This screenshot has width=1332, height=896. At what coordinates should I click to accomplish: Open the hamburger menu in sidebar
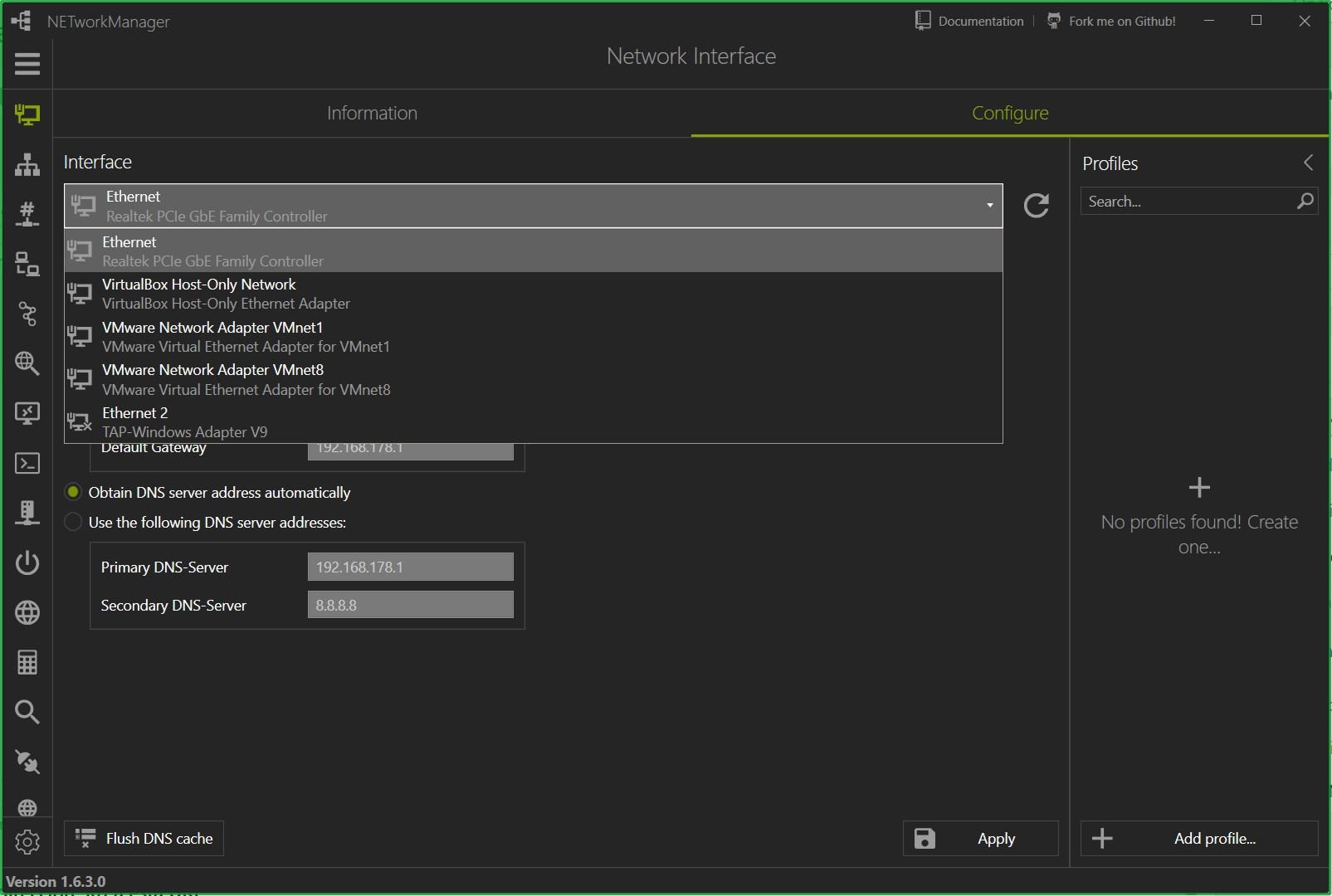tap(27, 64)
